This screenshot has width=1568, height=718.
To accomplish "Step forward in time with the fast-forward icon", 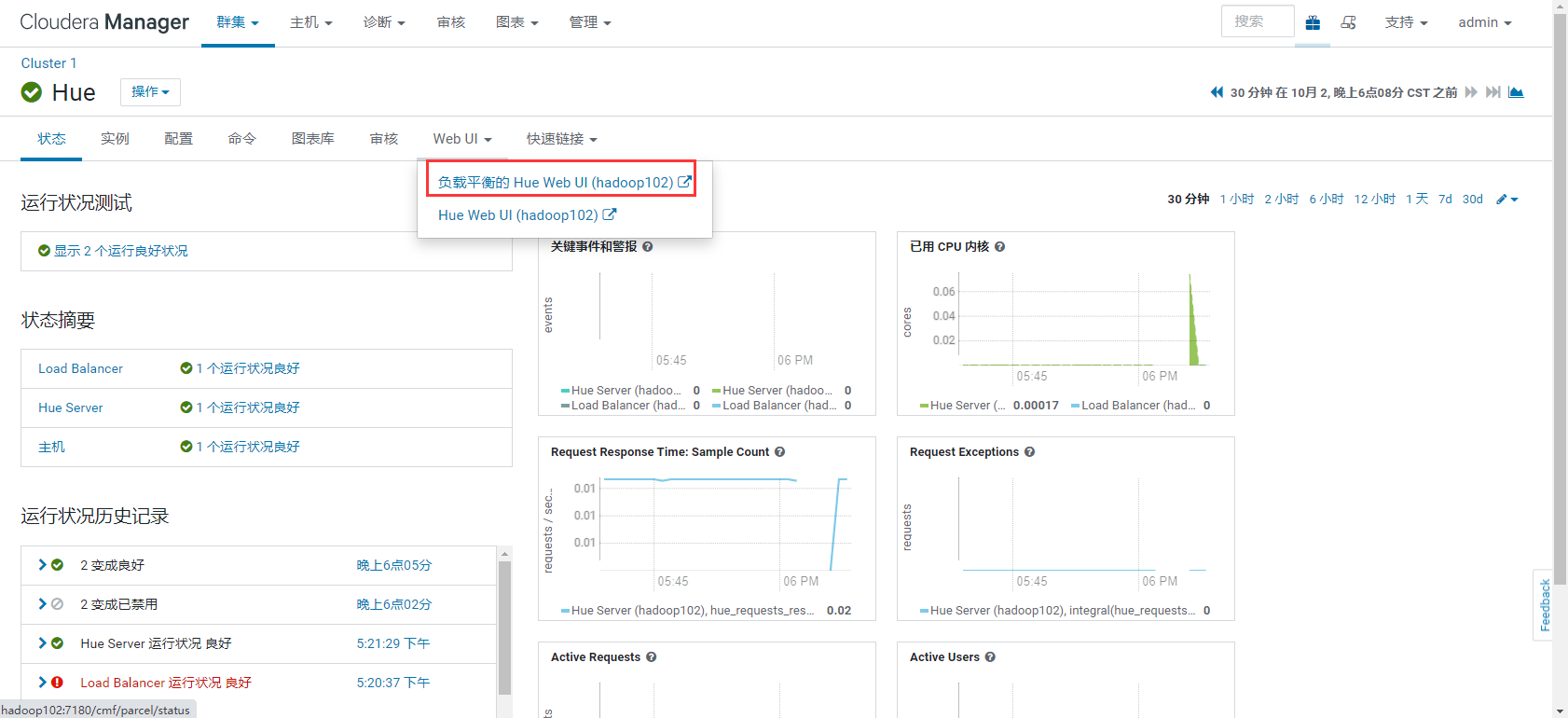I will point(1471,92).
